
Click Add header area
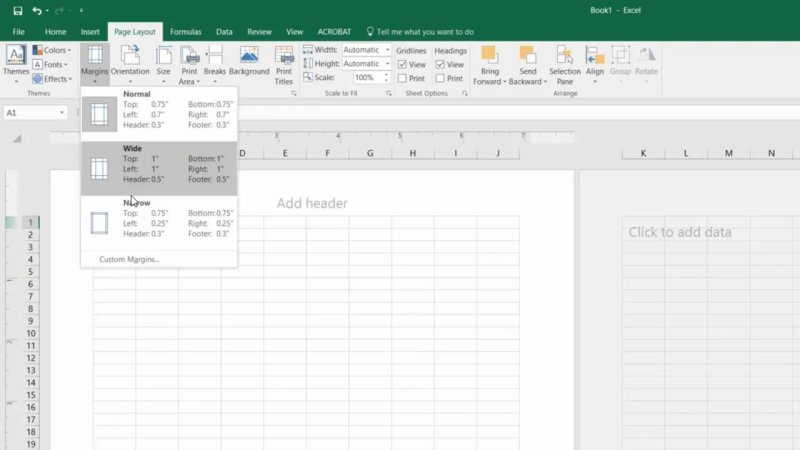312,203
